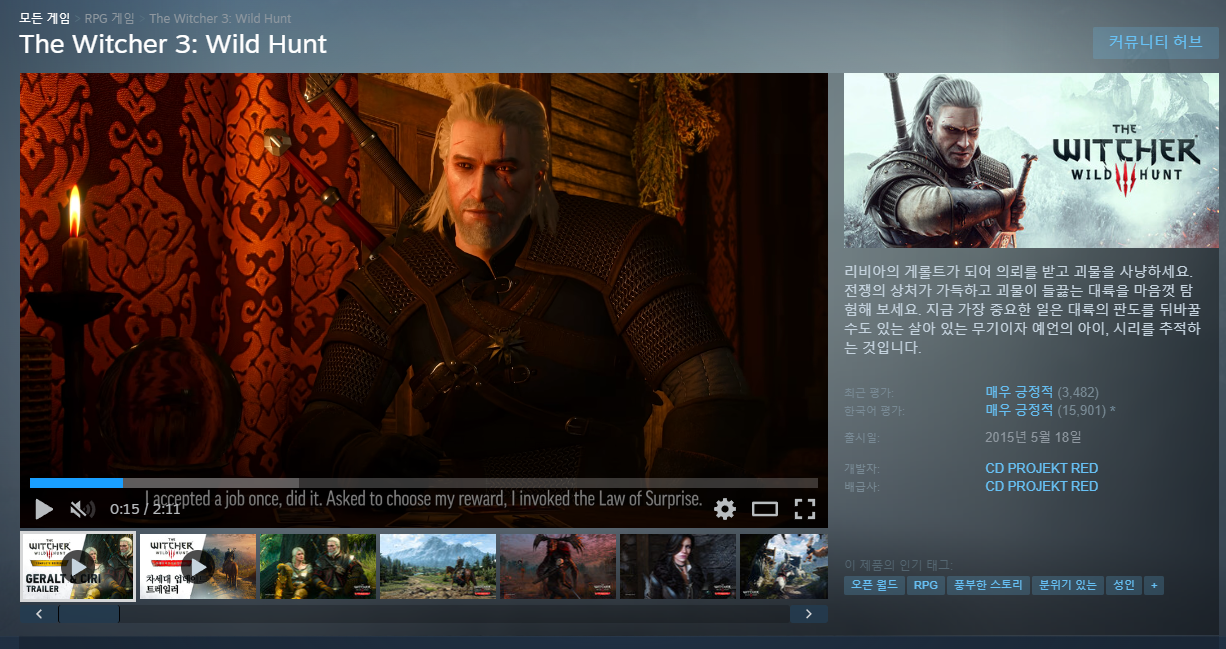Play the trailer video
Viewport: 1226px width, 649px height.
[x=43, y=509]
